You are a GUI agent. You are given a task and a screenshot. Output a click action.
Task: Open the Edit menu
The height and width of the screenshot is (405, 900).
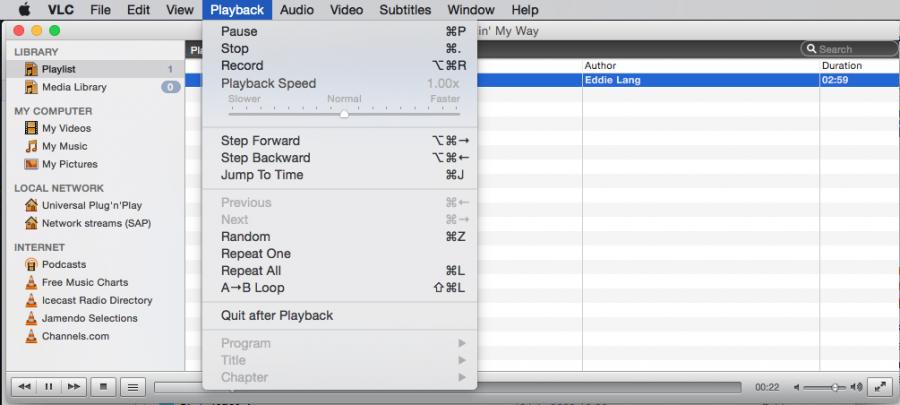(x=138, y=10)
